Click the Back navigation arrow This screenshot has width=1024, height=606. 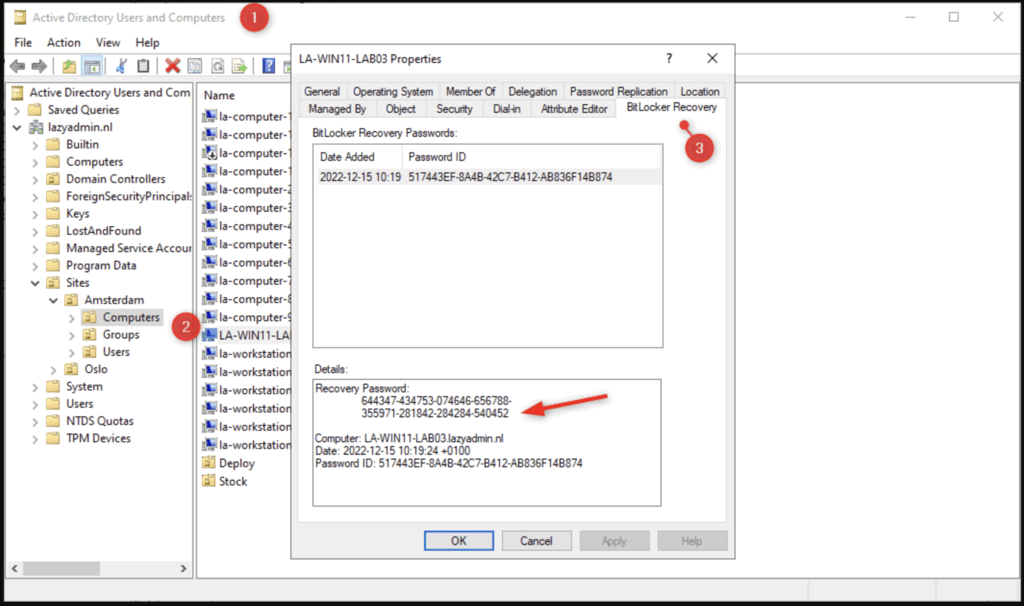[x=16, y=65]
